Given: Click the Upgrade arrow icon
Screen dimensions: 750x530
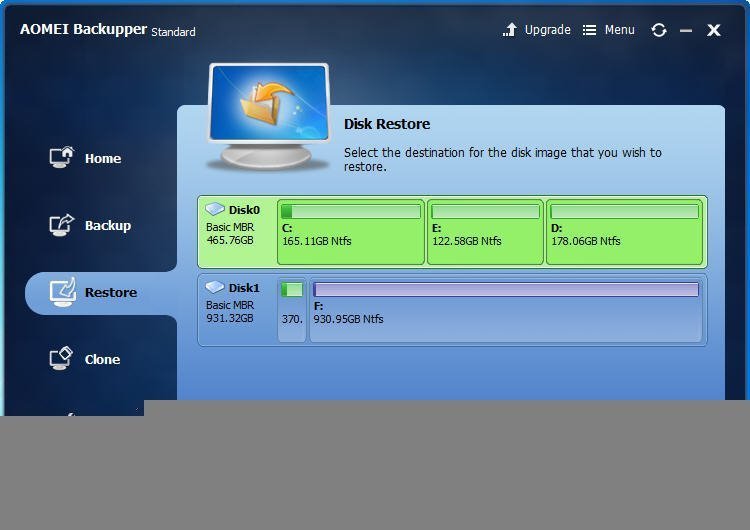Looking at the screenshot, I should [510, 30].
